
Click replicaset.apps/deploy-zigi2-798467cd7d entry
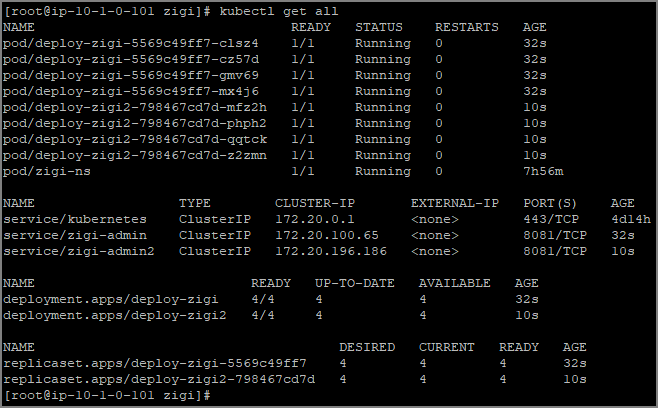[159, 379]
